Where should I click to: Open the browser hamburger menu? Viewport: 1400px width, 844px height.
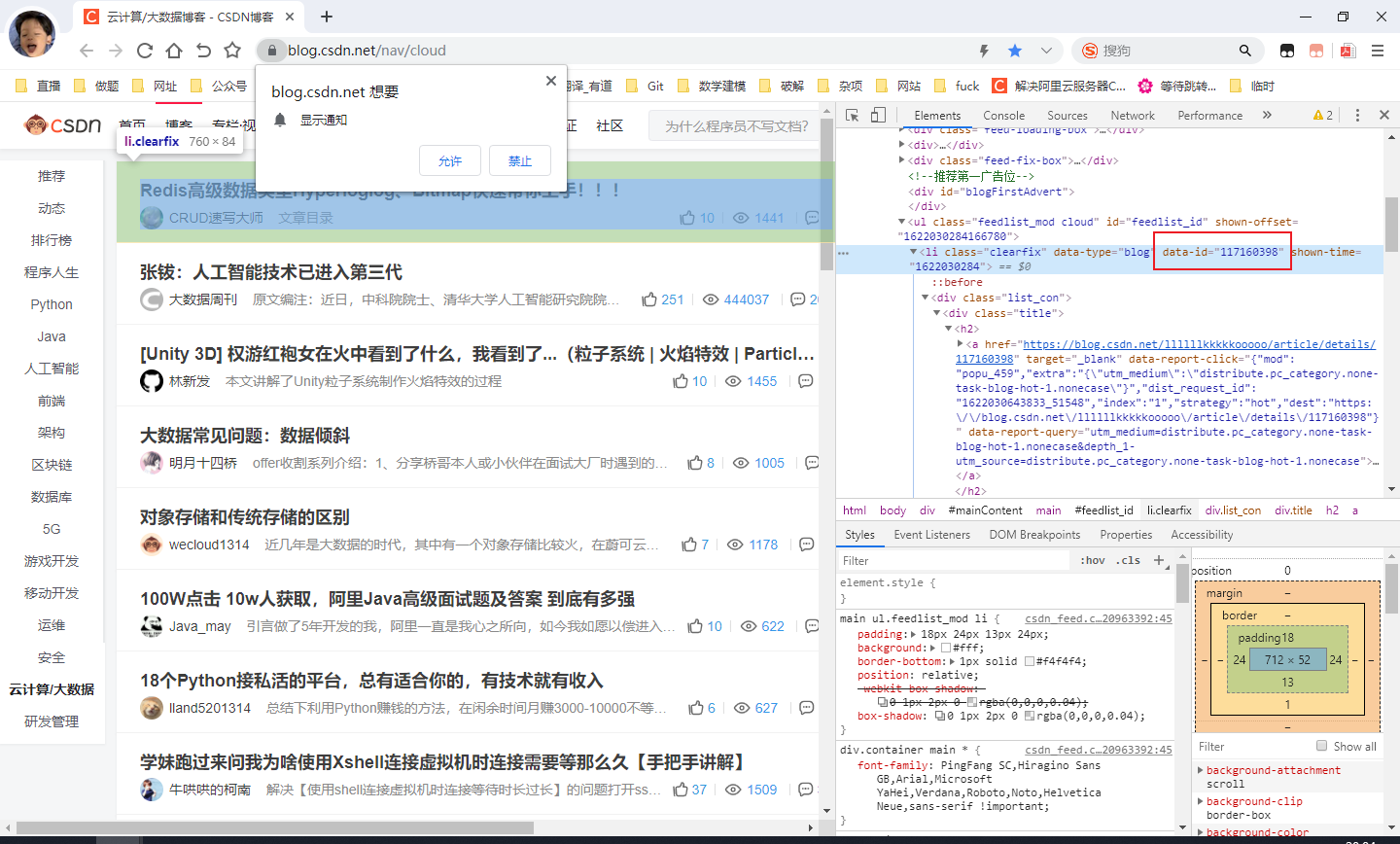click(1377, 51)
